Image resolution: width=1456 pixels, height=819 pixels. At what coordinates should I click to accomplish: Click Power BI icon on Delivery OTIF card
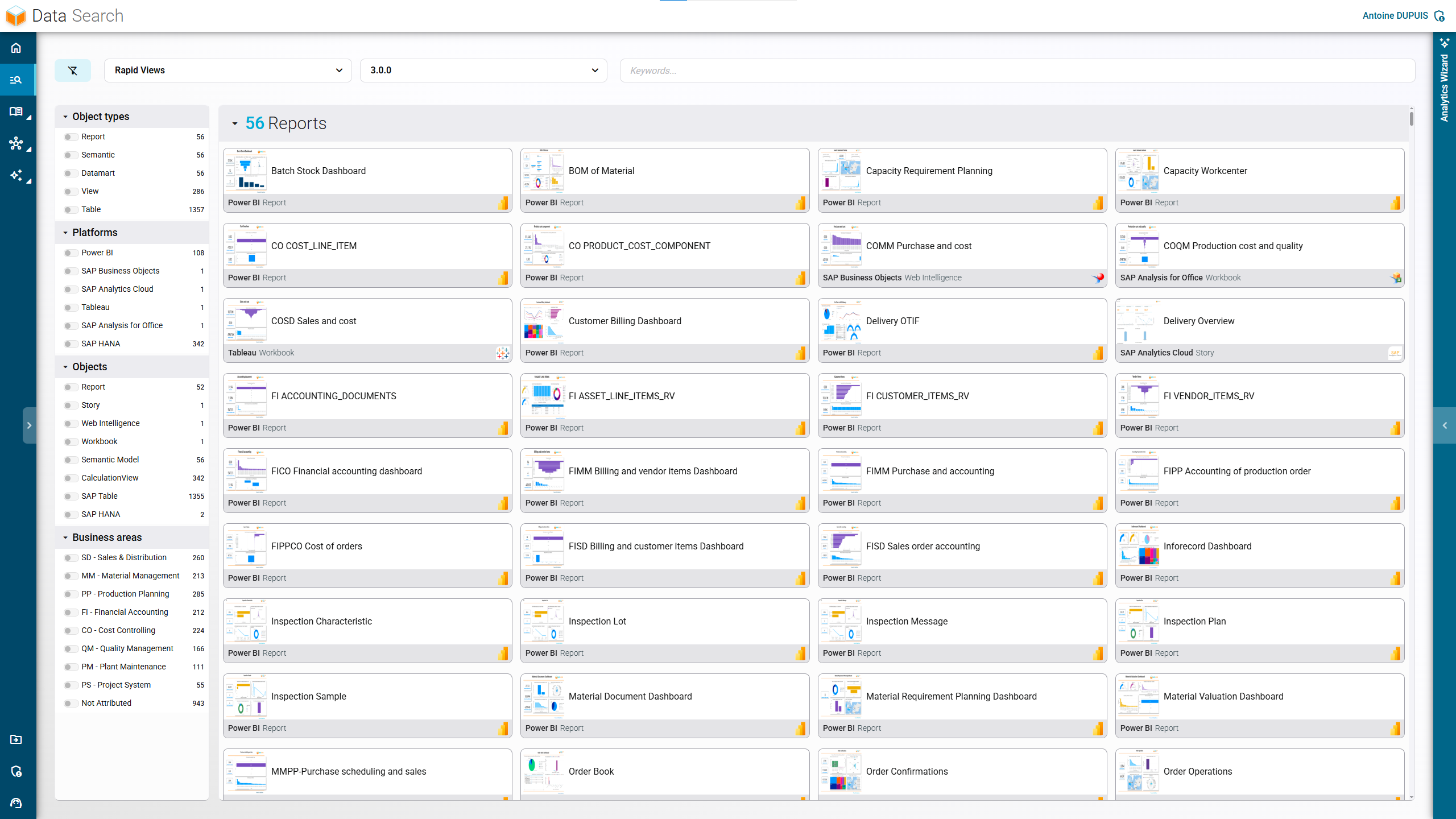click(1098, 353)
